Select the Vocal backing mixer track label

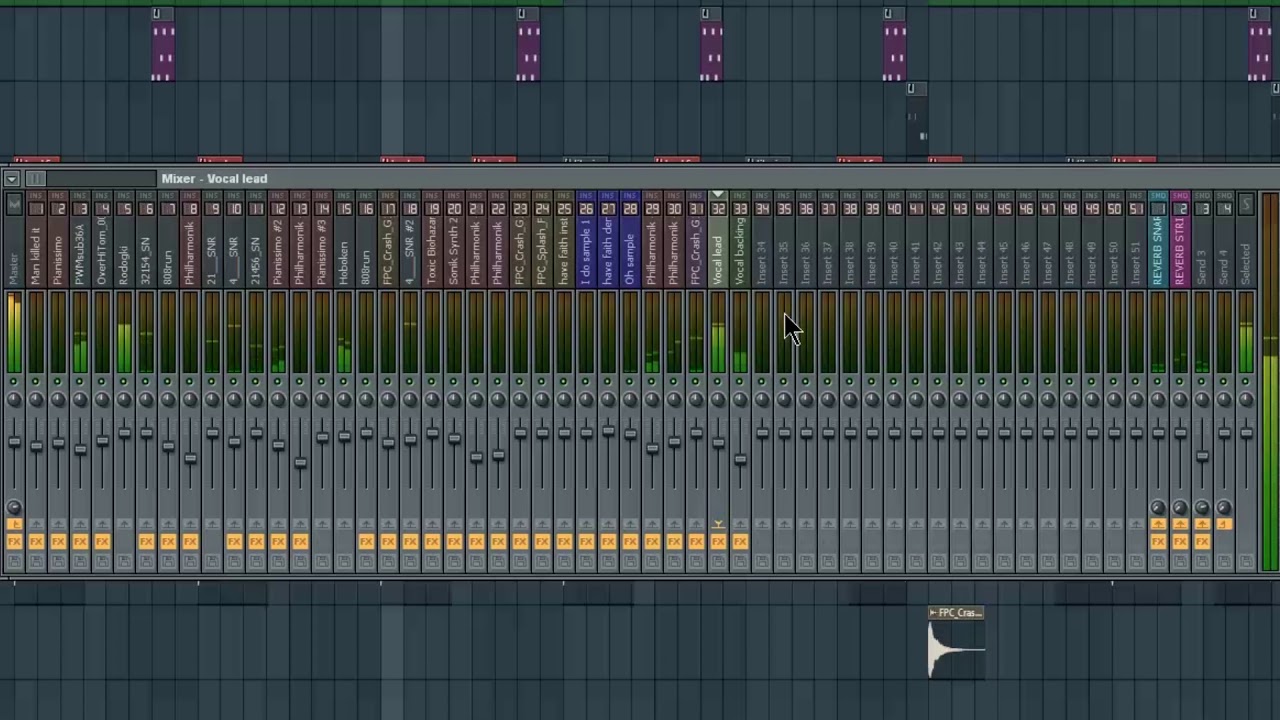(740, 252)
